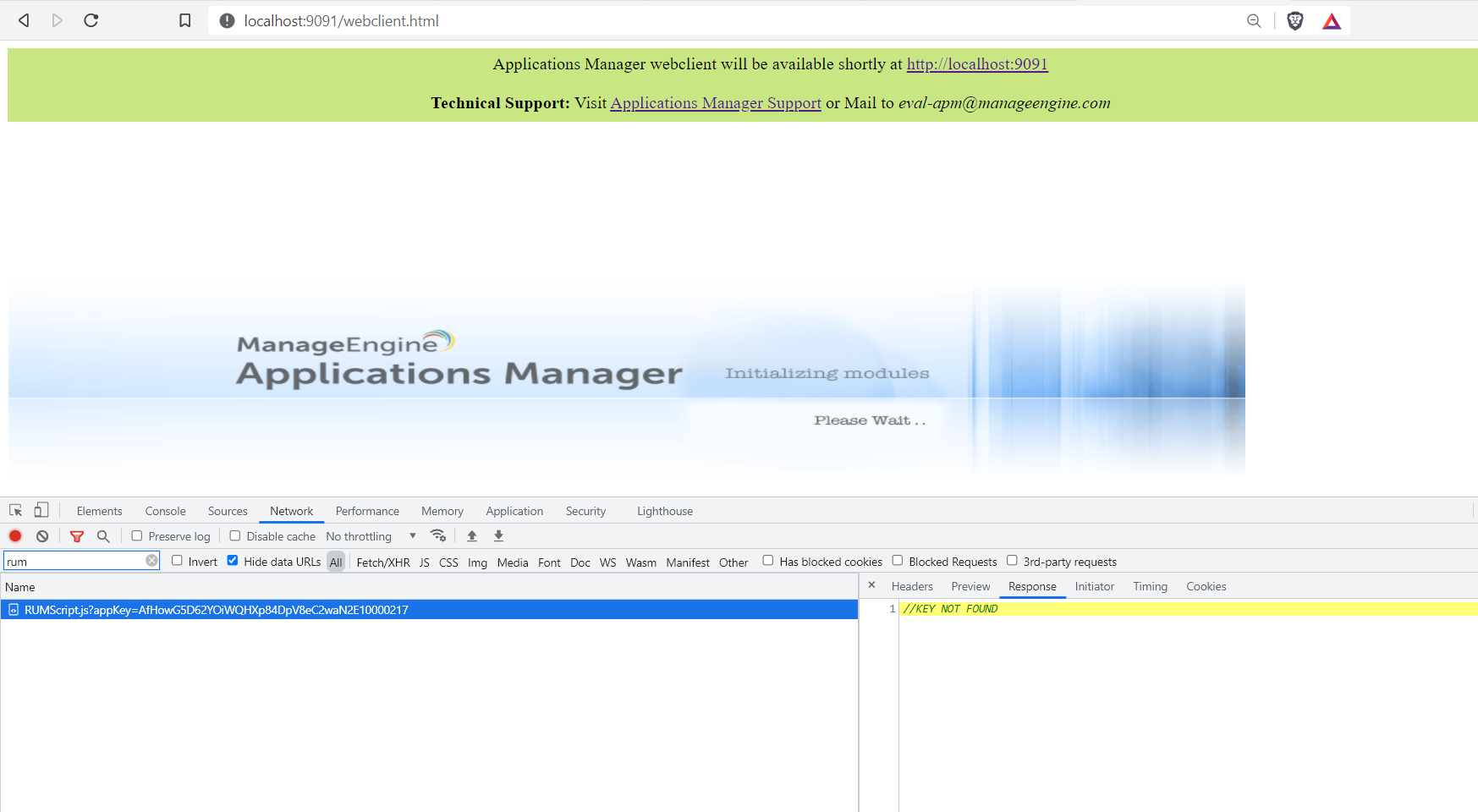
Task: Click the Brave Shields lion icon
Action: (1294, 21)
